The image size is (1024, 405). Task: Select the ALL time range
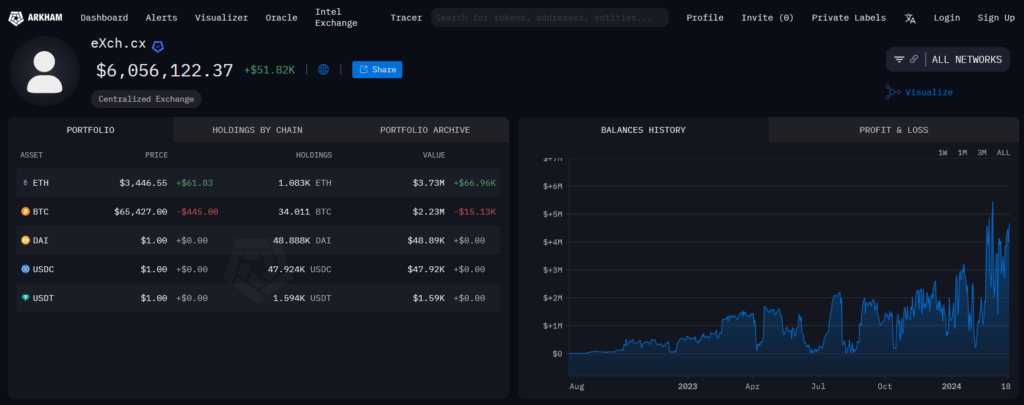(x=1003, y=153)
